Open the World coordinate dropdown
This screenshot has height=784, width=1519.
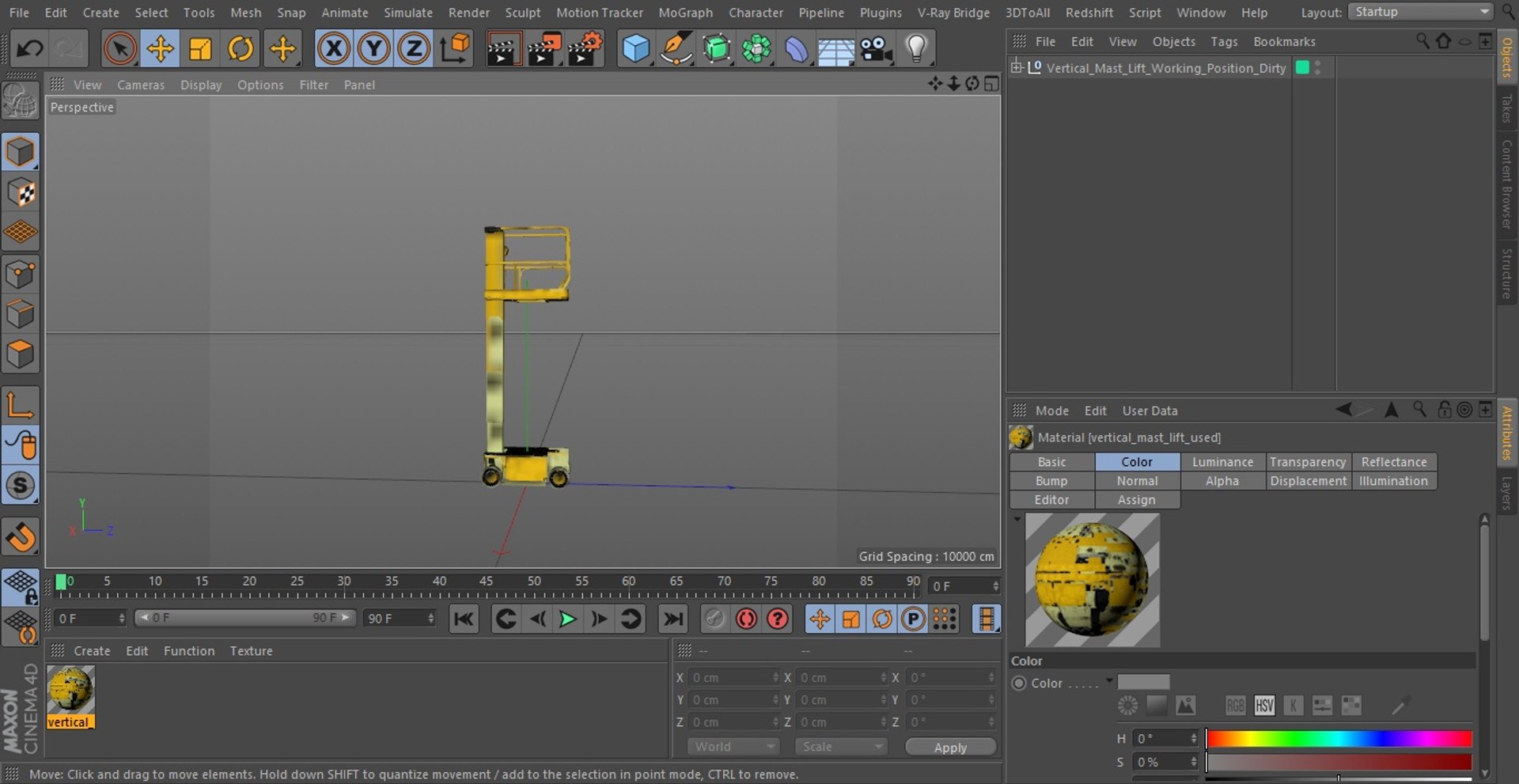pos(733,747)
